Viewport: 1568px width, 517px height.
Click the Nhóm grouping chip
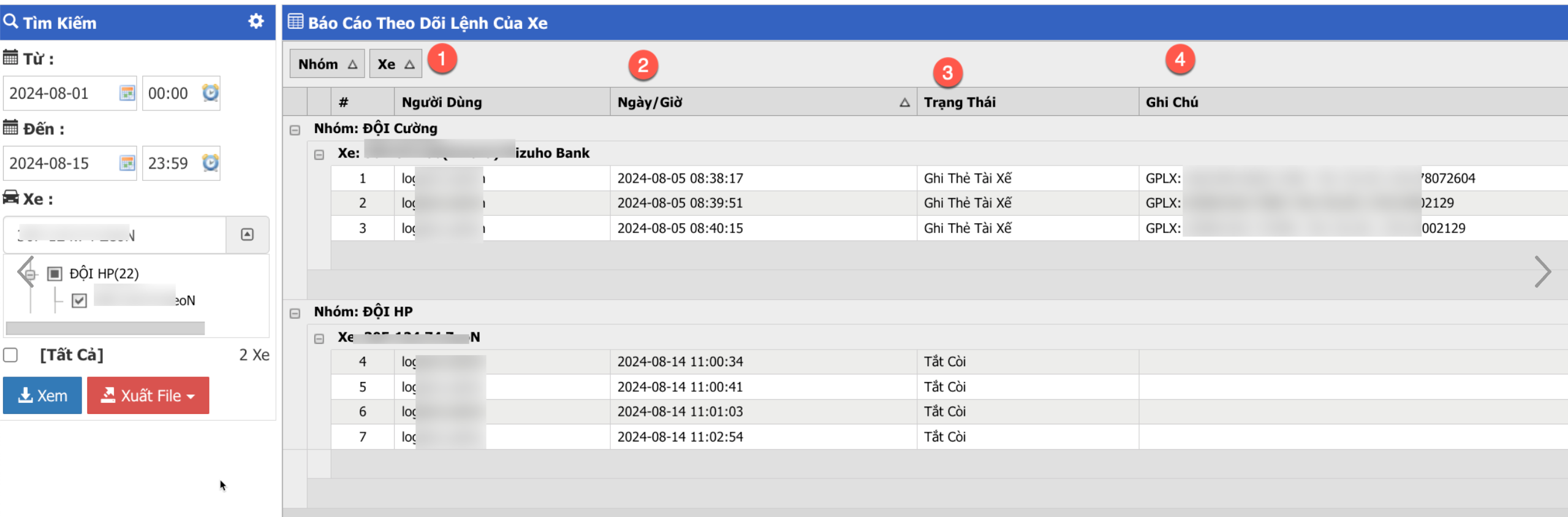pos(327,64)
